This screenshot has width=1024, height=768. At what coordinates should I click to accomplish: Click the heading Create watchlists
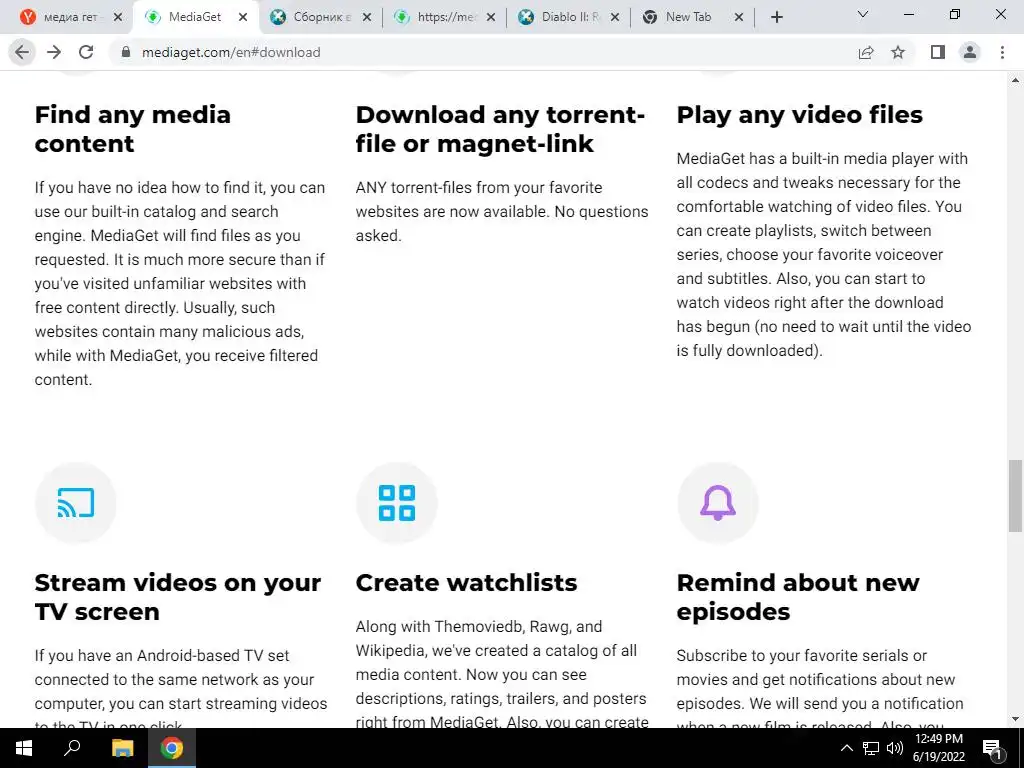pos(466,583)
